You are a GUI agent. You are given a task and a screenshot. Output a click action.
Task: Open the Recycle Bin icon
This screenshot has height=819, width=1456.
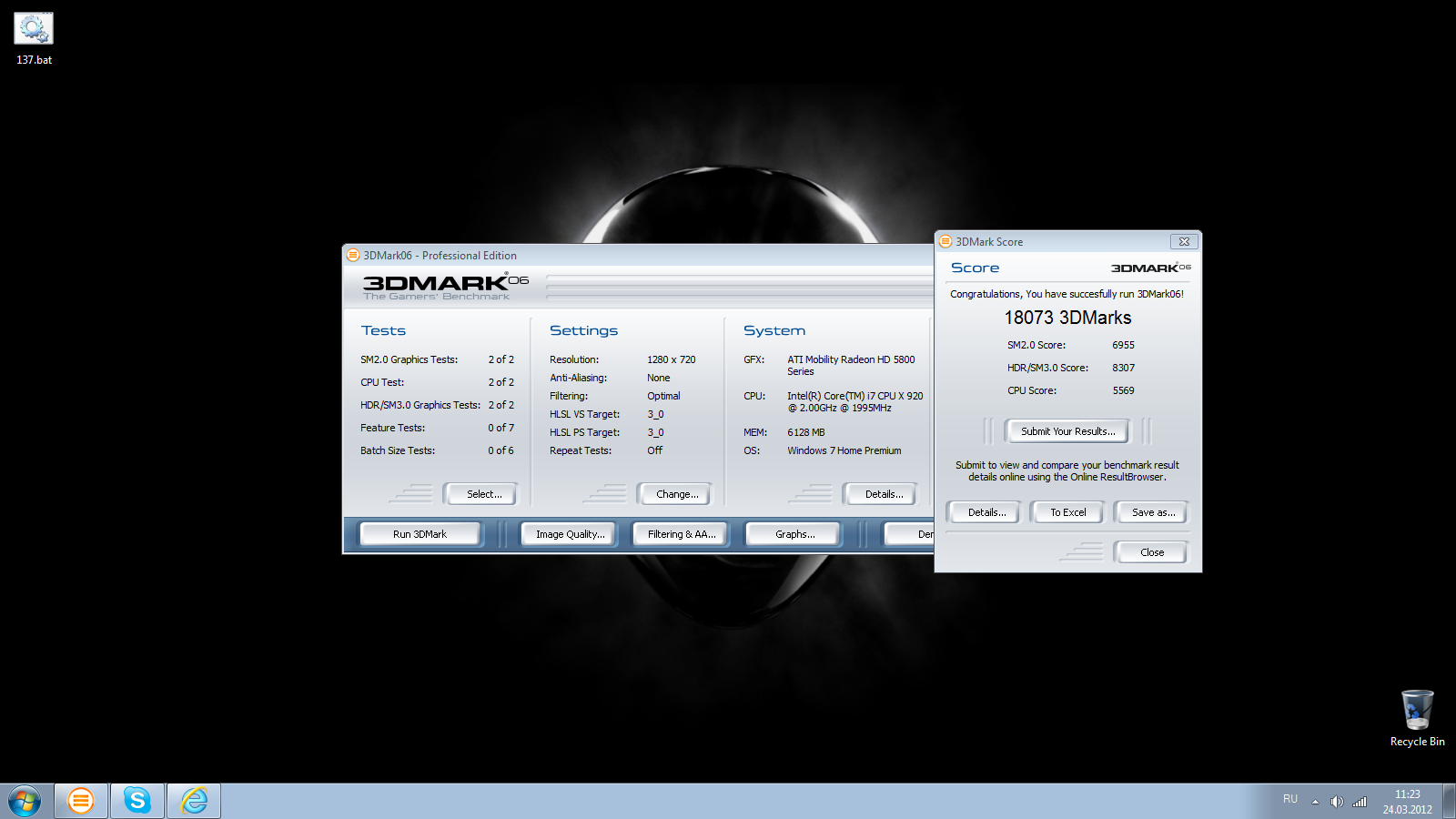[x=1417, y=718]
